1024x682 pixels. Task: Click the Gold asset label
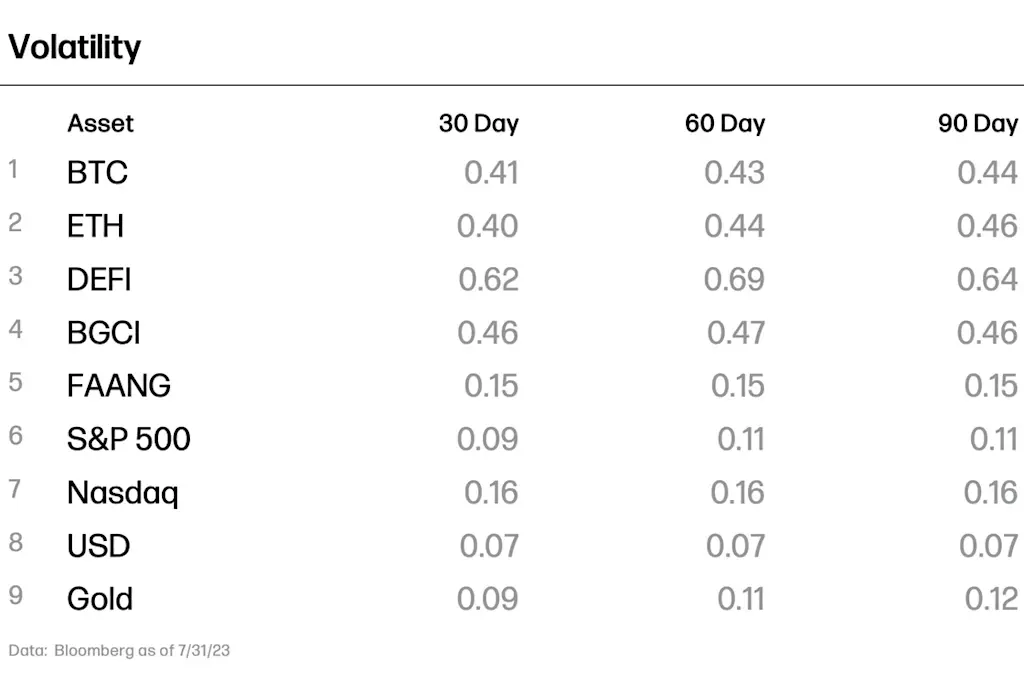tap(99, 599)
